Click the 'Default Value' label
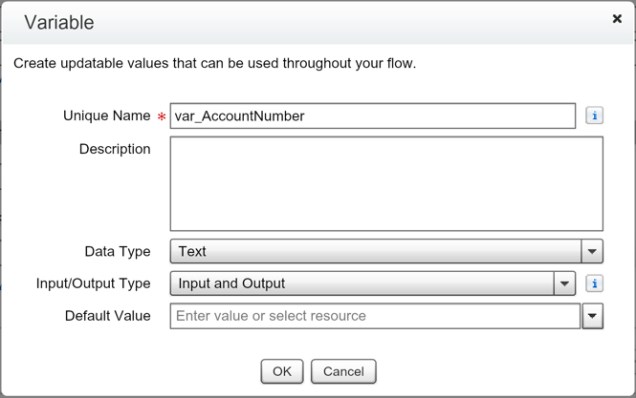636x398 pixels. click(108, 316)
